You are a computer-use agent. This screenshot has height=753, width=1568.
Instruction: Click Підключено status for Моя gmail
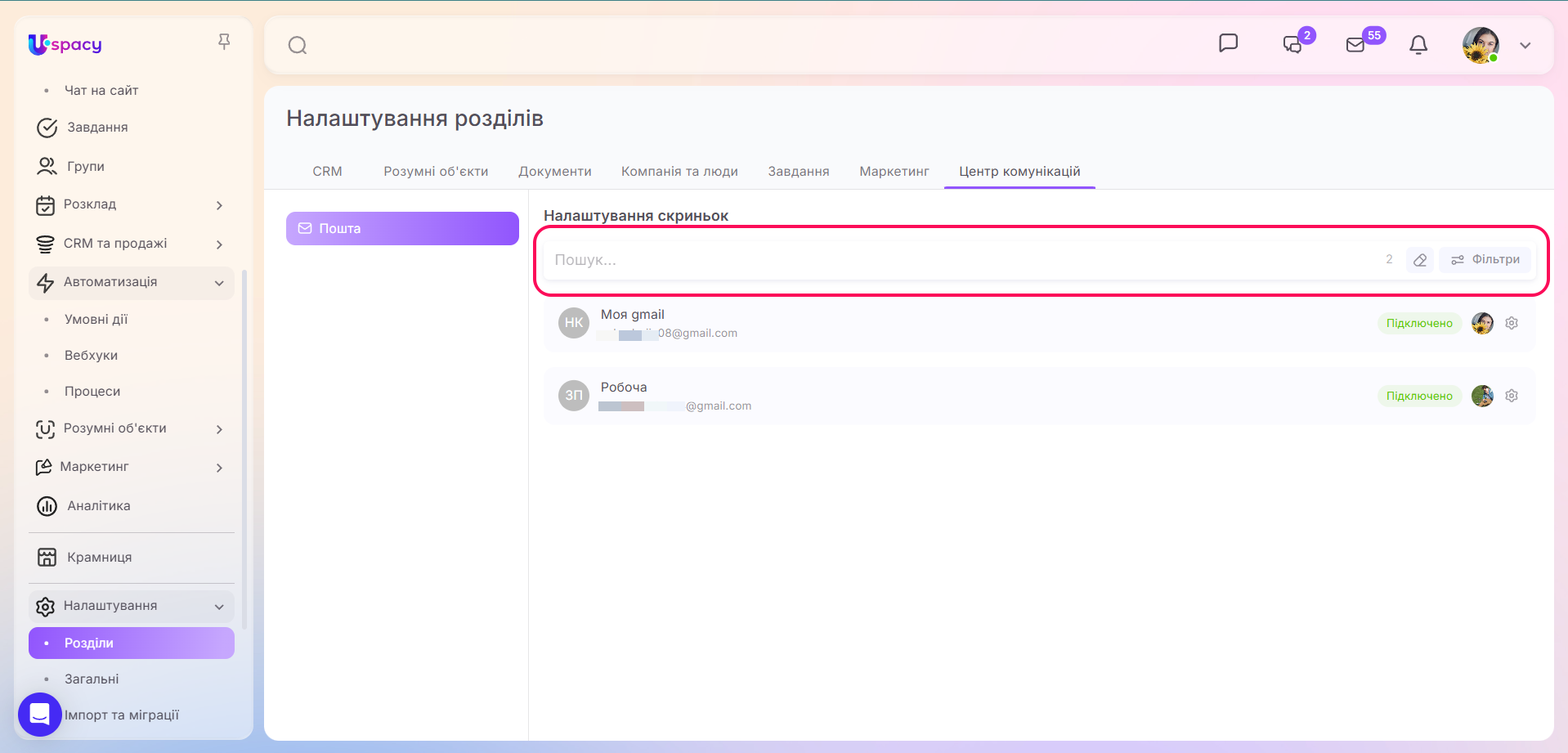1419,324
